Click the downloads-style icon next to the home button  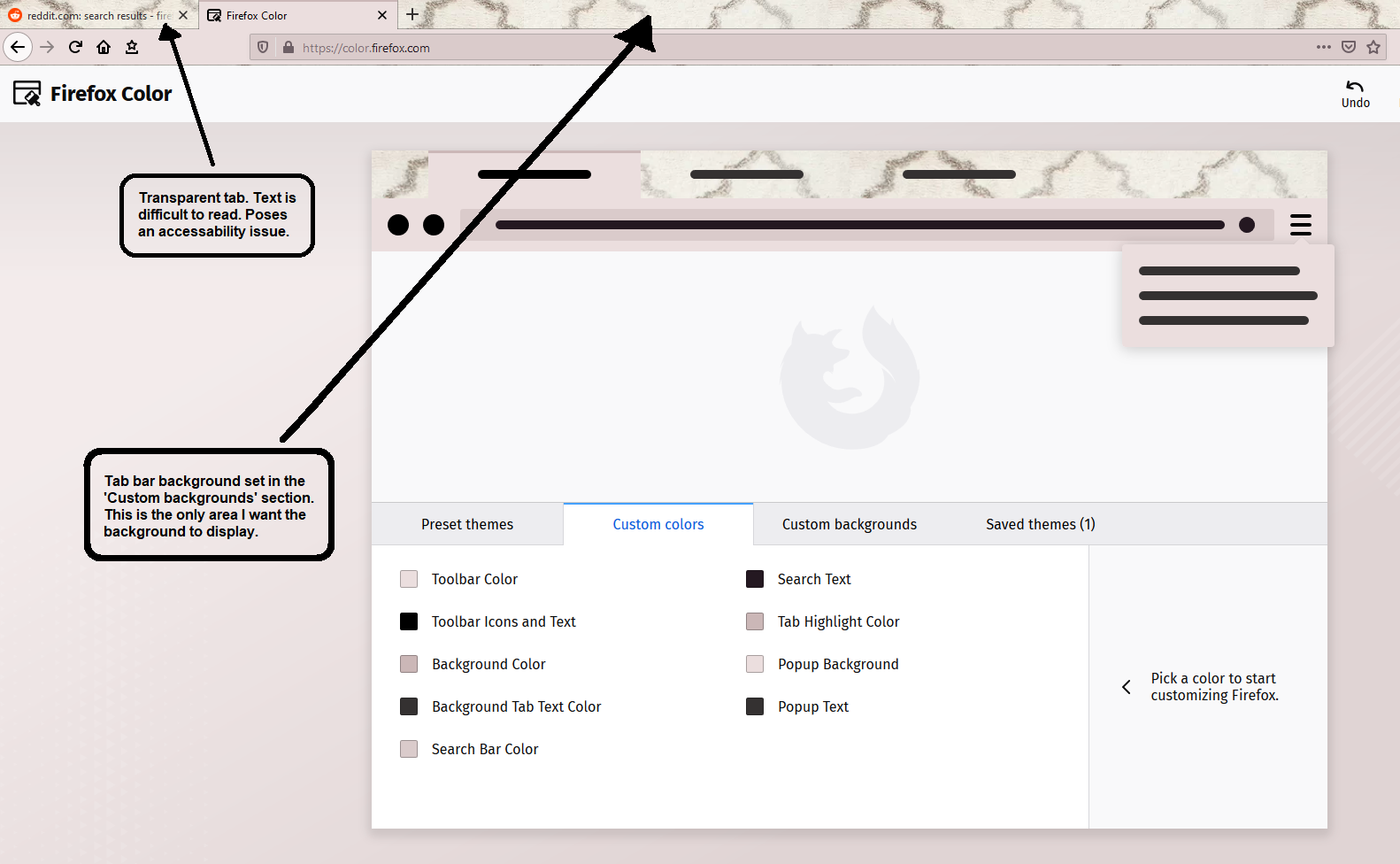pyautogui.click(x=132, y=47)
